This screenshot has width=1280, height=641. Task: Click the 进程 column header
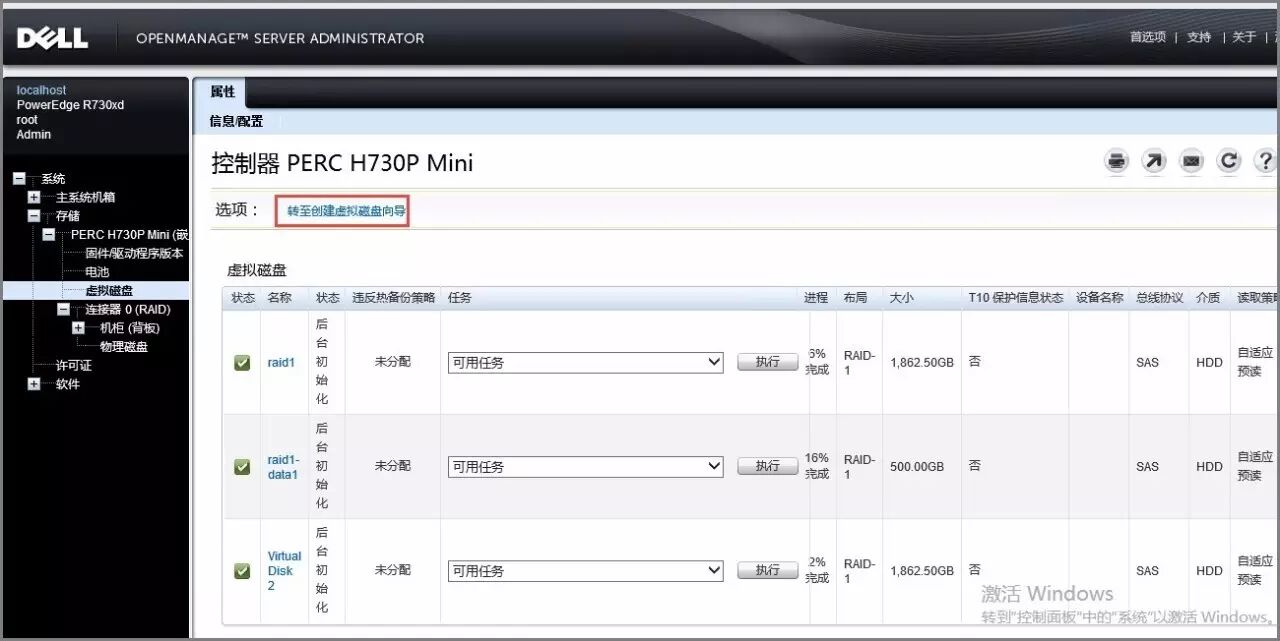pyautogui.click(x=816, y=298)
